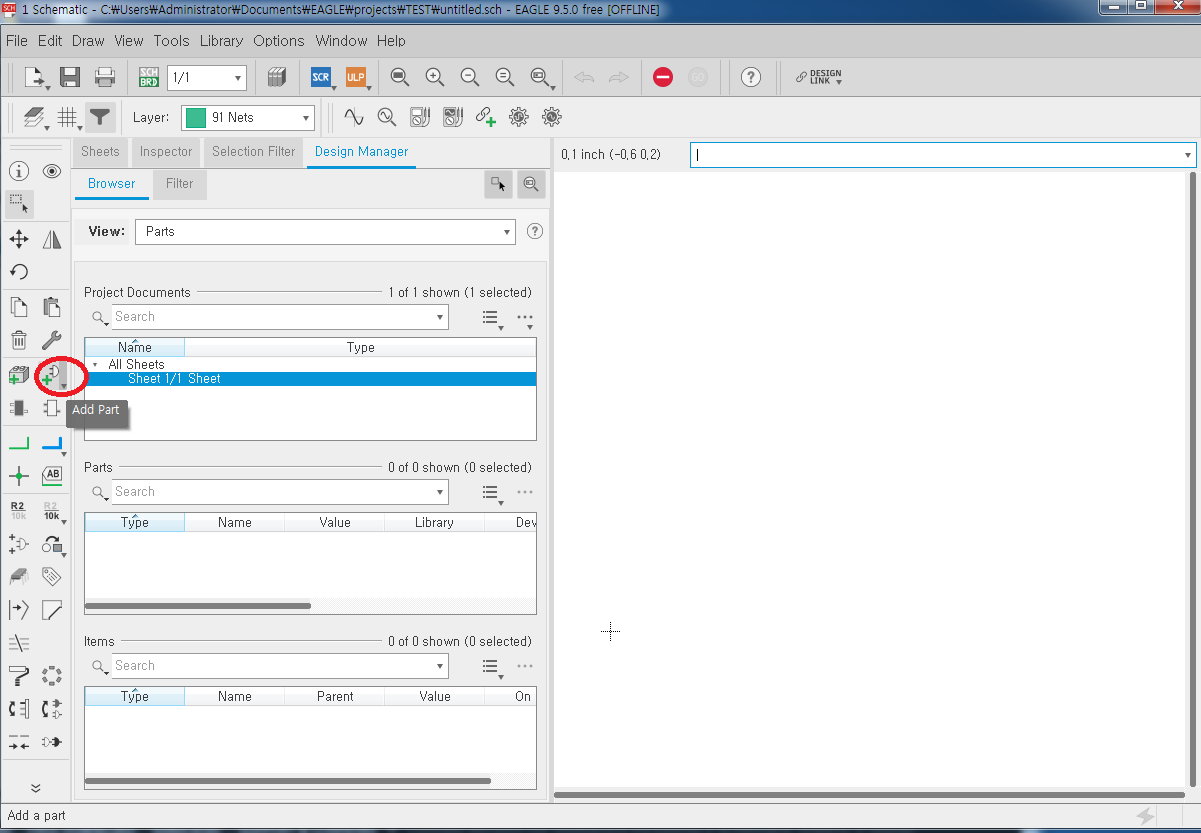Screen dimensions: 1201x833
Task: Select the Change wrench tool
Action: (x=52, y=340)
